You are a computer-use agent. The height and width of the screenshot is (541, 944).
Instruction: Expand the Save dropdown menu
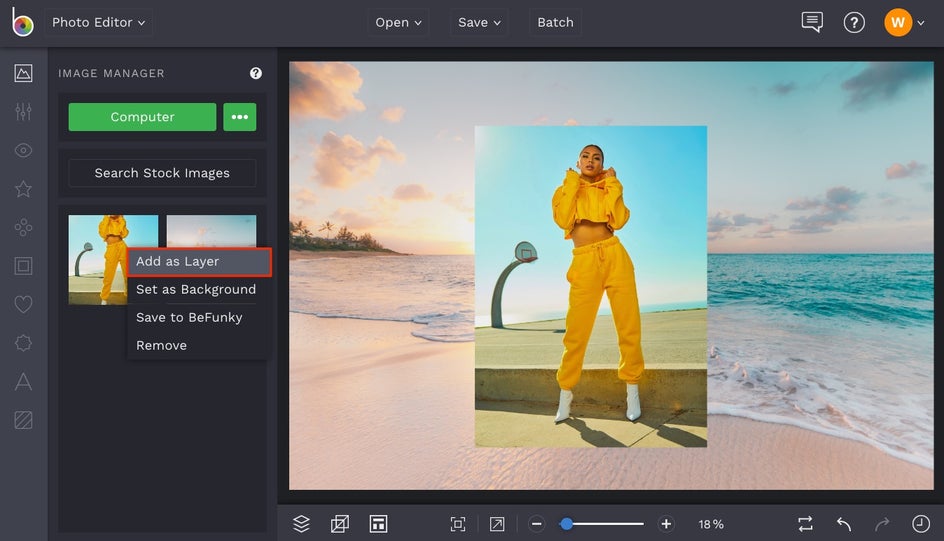[480, 22]
